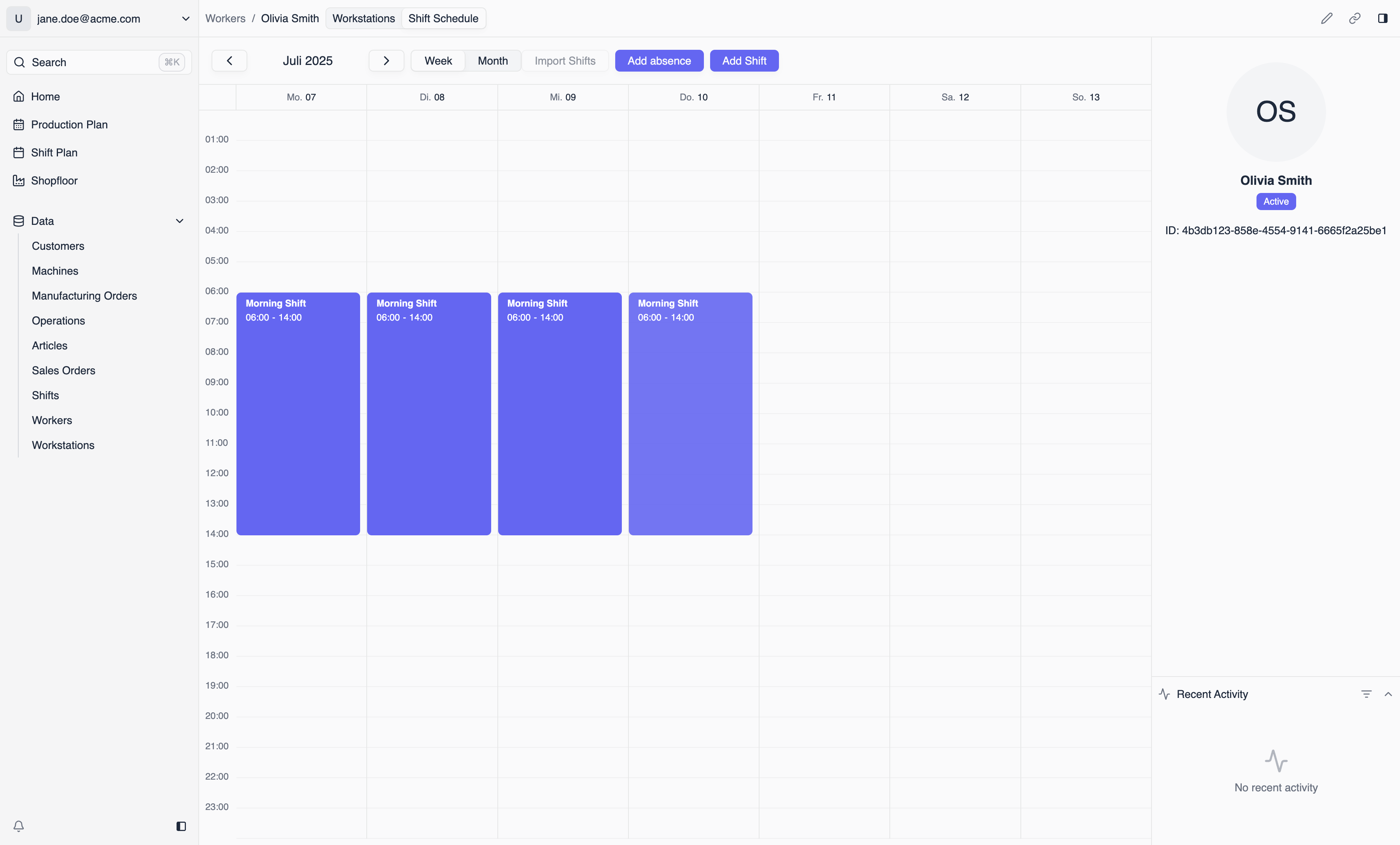Collapse the Recent Activity panel
The image size is (1400, 845).
[1388, 694]
